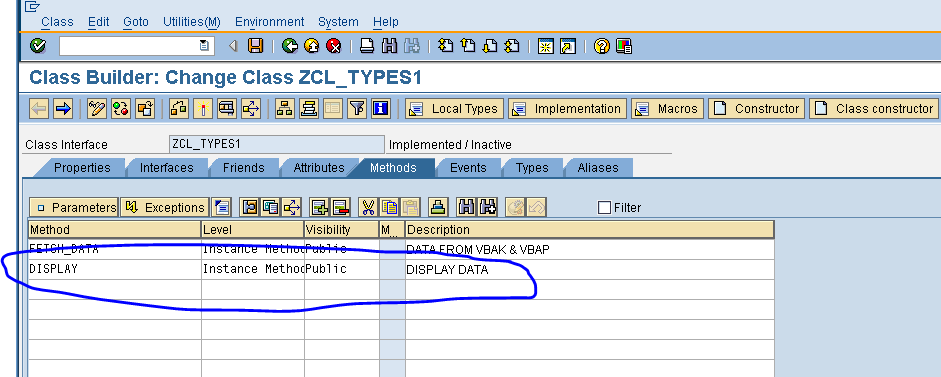
Task: Open the Environment menu
Action: 269,22
